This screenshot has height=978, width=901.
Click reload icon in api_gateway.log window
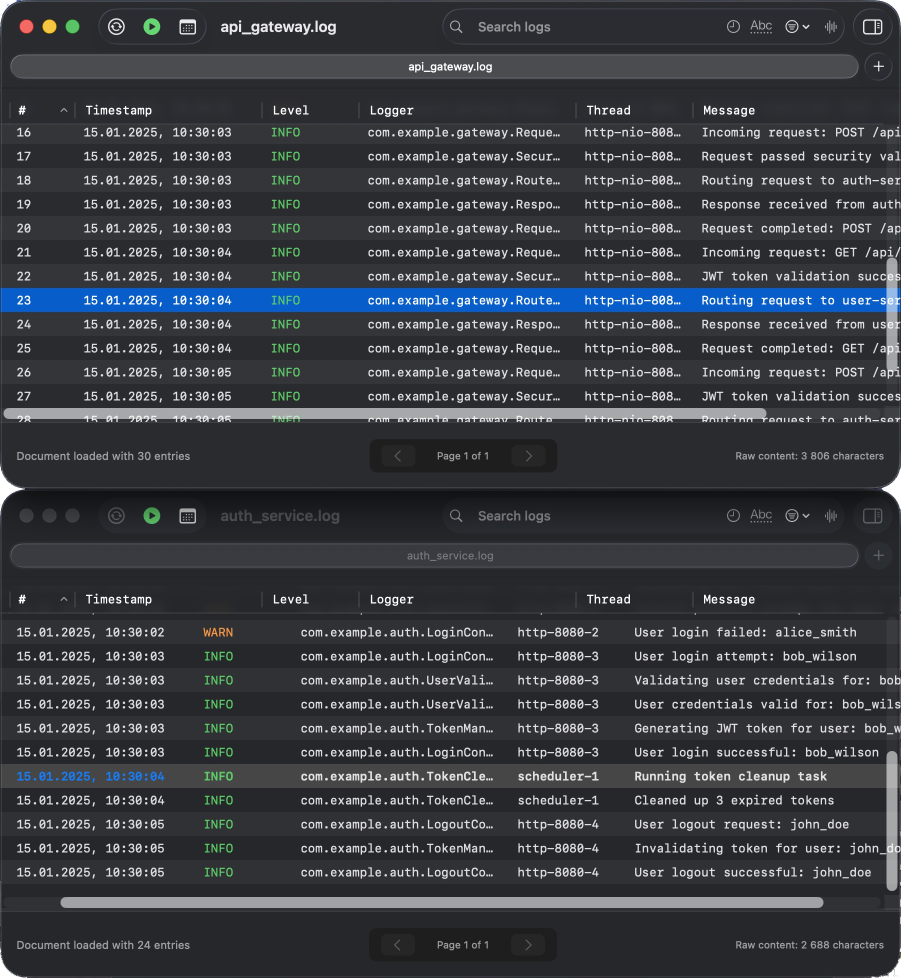click(116, 27)
